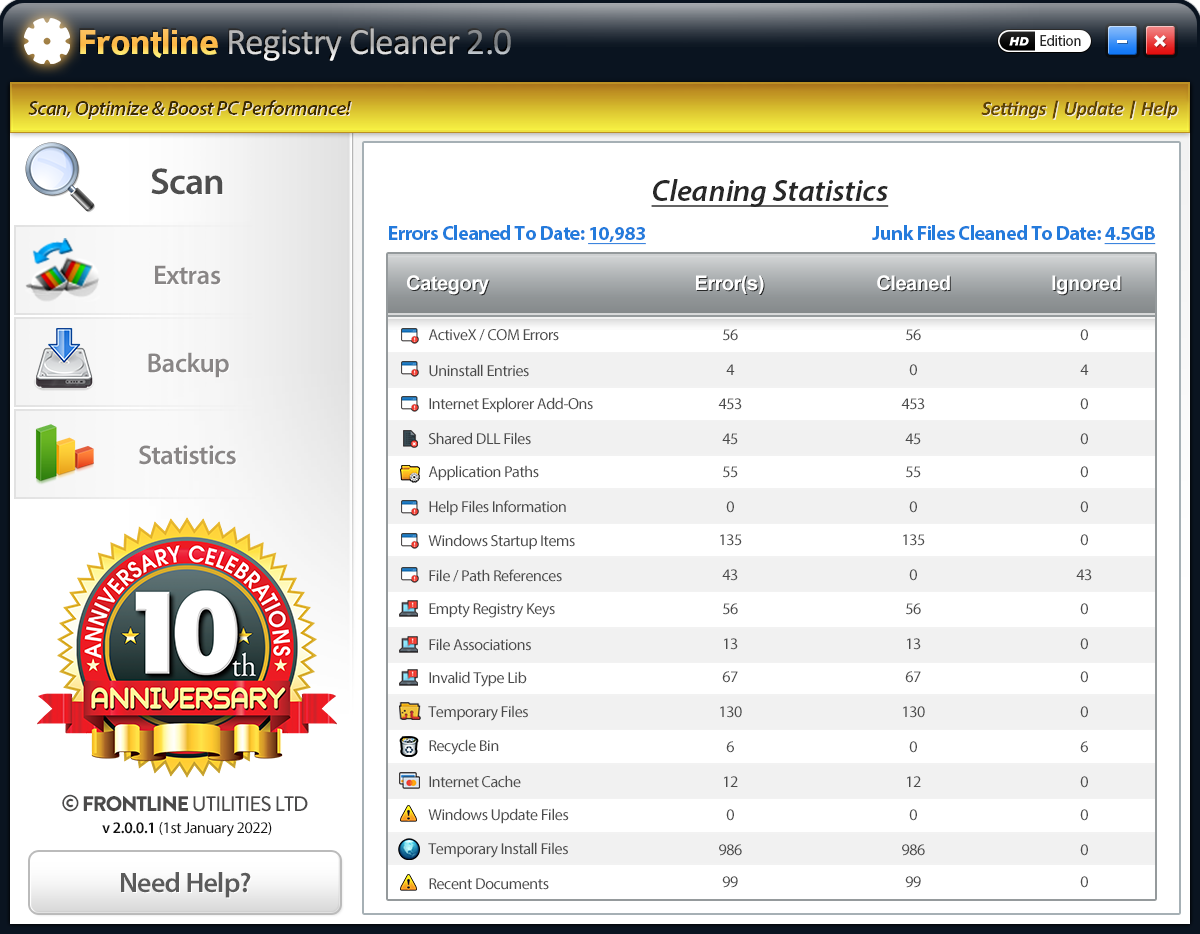Switch to the Scan tab
Screen dimensions: 1200x934
182,179
